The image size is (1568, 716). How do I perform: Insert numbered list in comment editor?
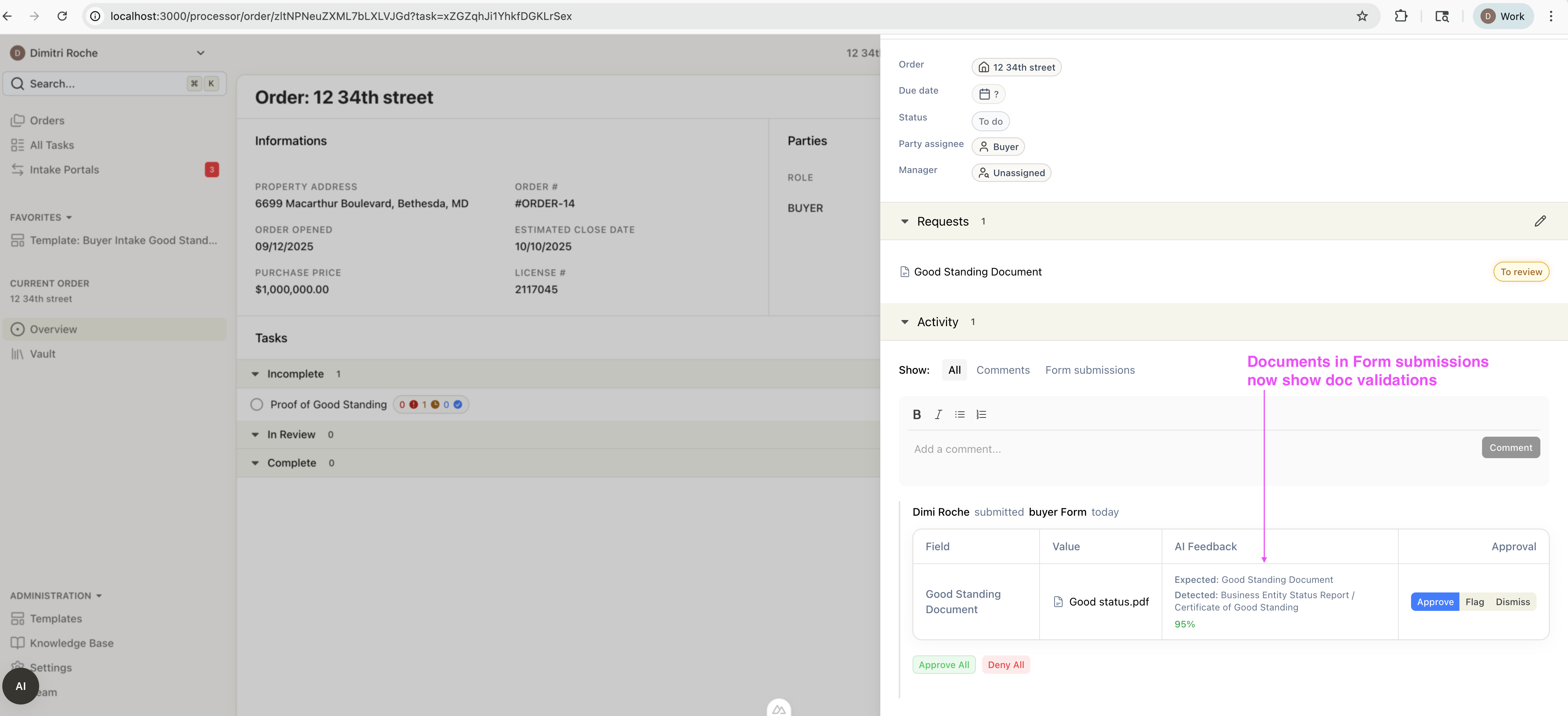tap(980, 415)
